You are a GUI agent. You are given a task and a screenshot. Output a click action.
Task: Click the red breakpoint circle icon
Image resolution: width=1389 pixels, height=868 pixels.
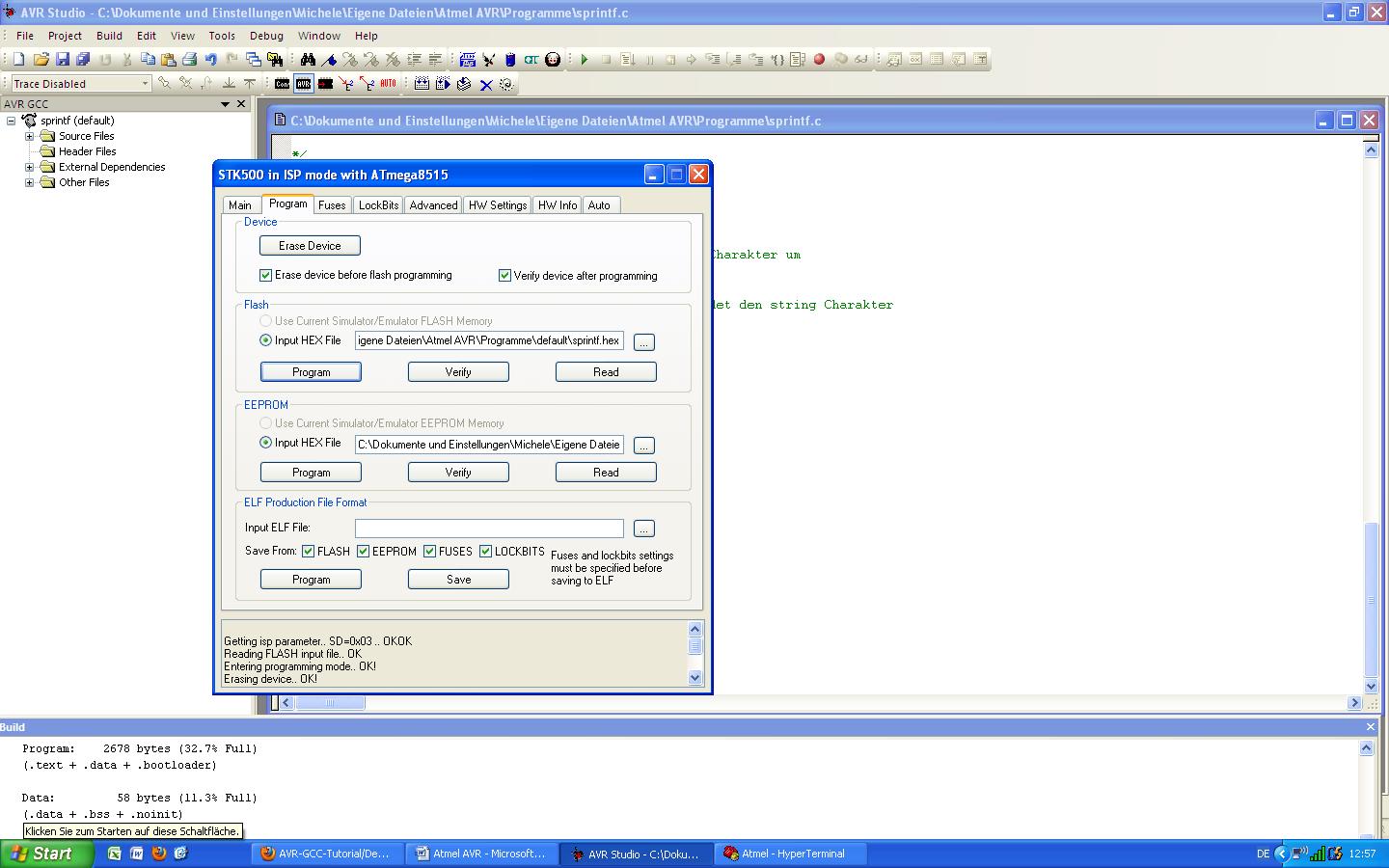(819, 59)
